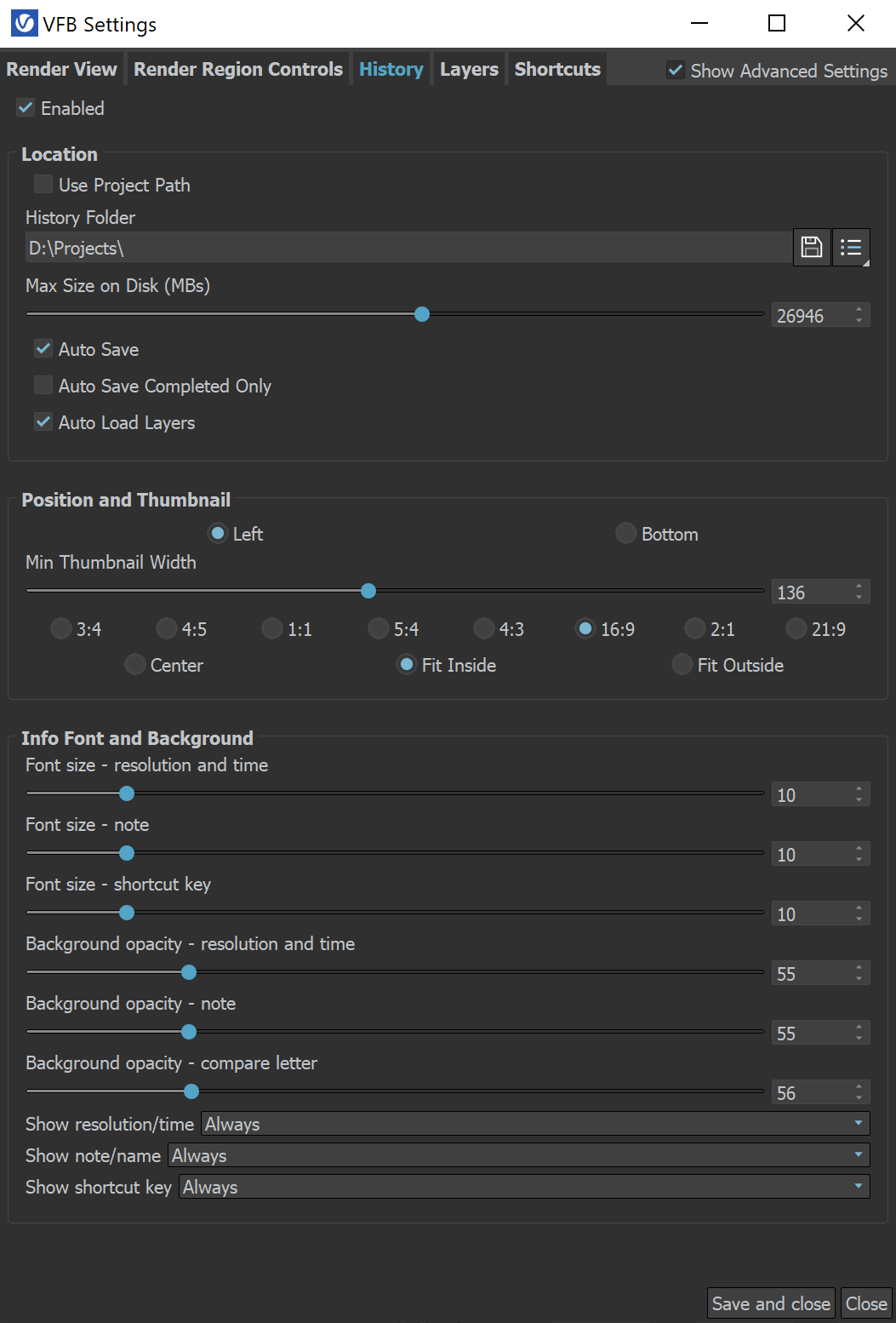The height and width of the screenshot is (1323, 896).
Task: Minimize the VFB Settings window
Action: 699,23
